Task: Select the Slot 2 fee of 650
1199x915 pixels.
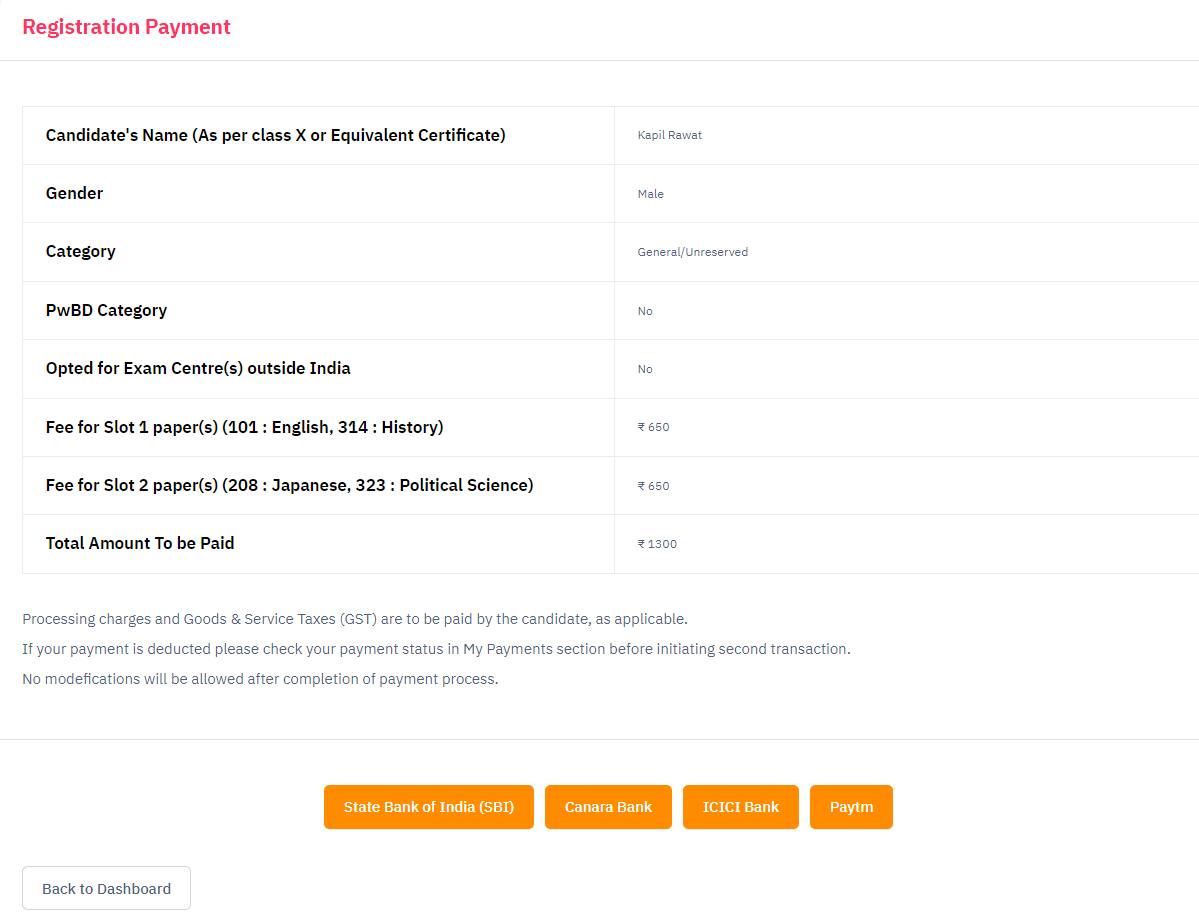Action: (x=654, y=486)
